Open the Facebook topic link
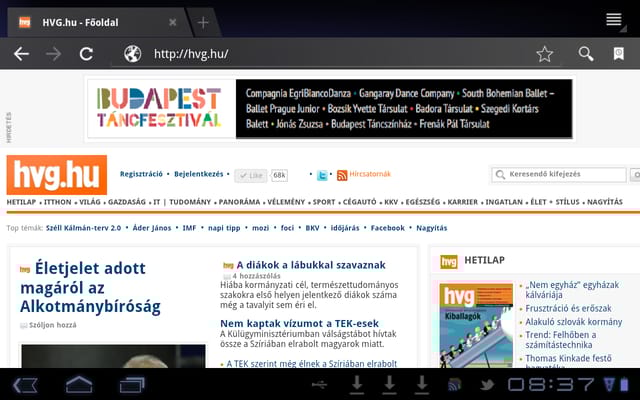640x400 pixels. tap(387, 228)
